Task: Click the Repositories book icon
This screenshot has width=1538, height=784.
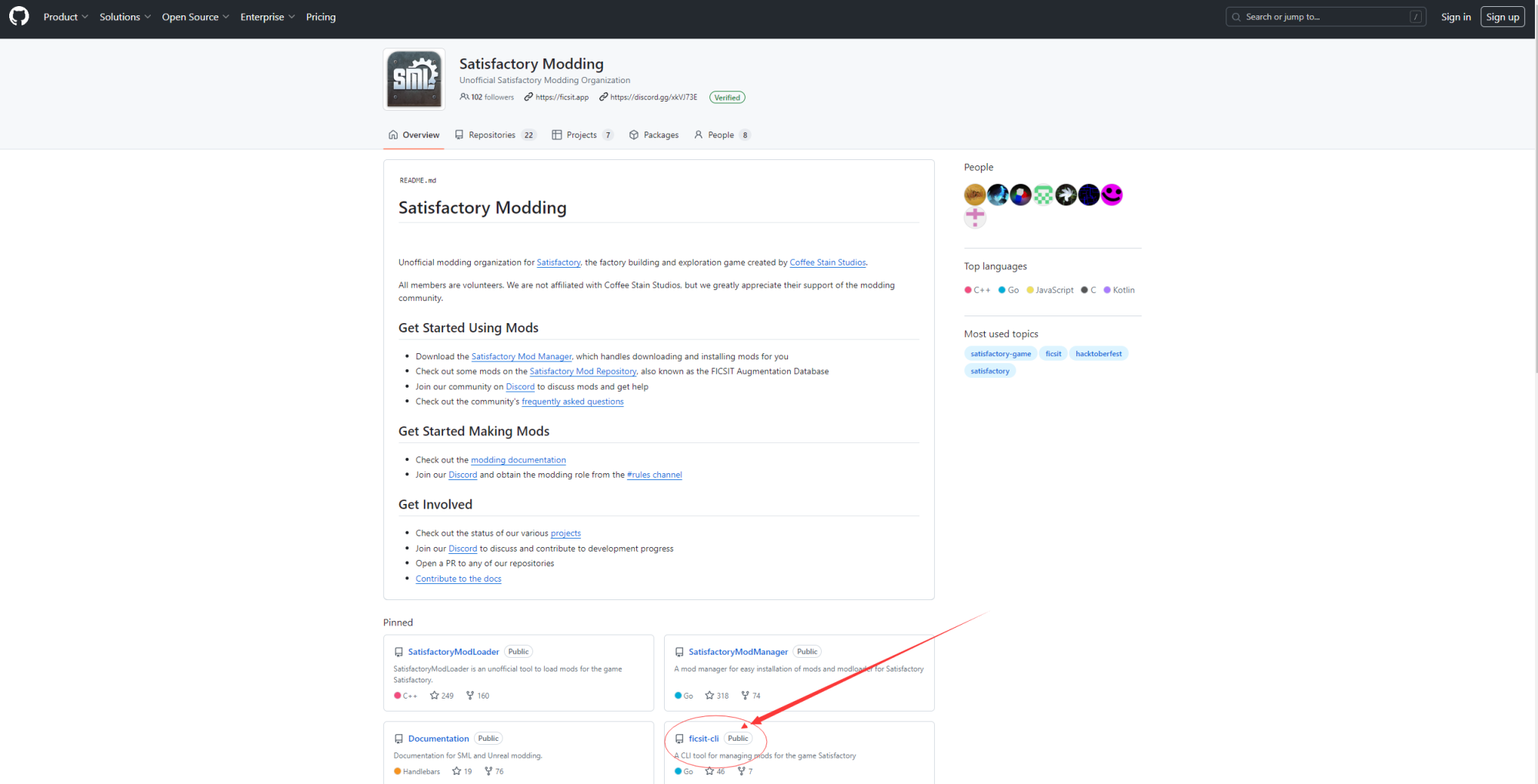Action: point(459,135)
